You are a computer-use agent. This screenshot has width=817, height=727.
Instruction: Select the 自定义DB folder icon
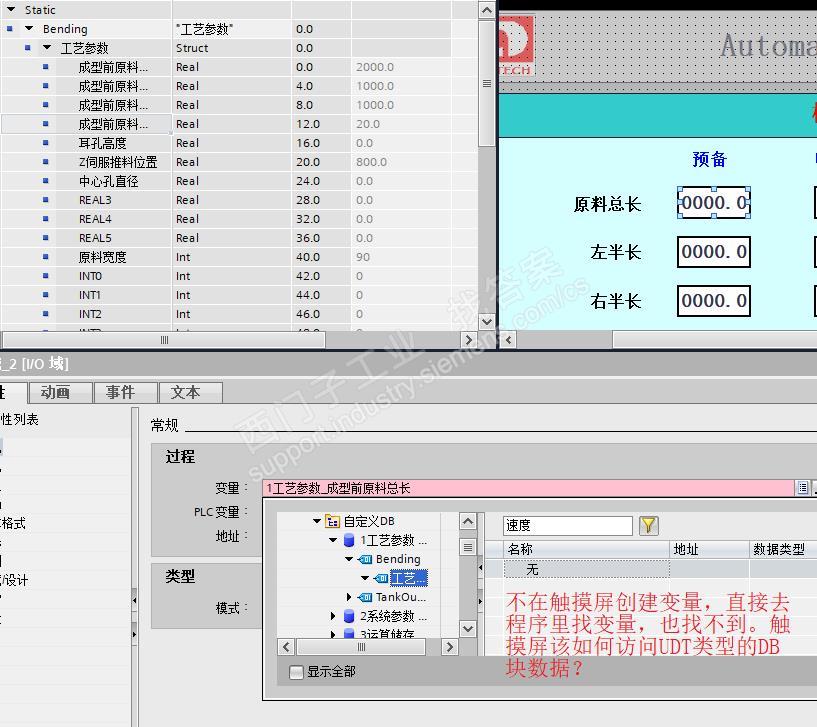[x=332, y=521]
